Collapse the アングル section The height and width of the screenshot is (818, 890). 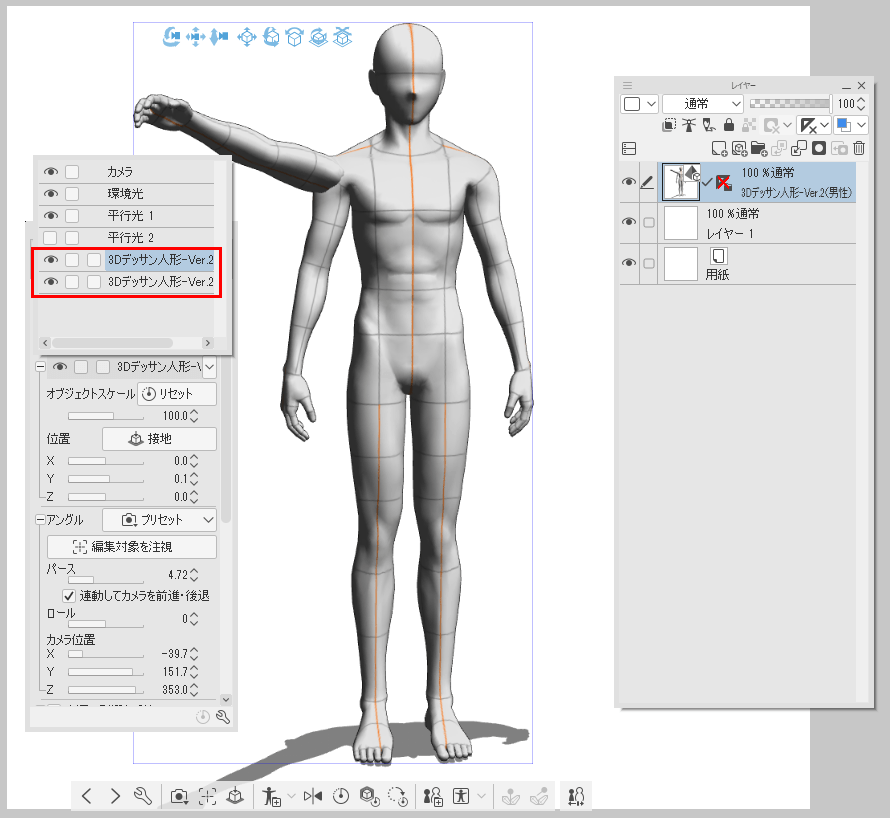pyautogui.click(x=40, y=519)
